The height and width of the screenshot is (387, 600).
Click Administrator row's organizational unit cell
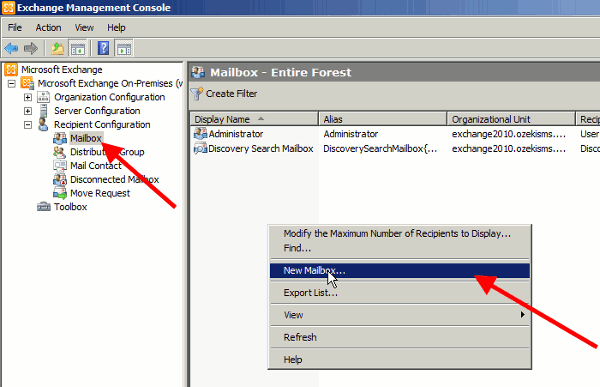click(x=509, y=134)
